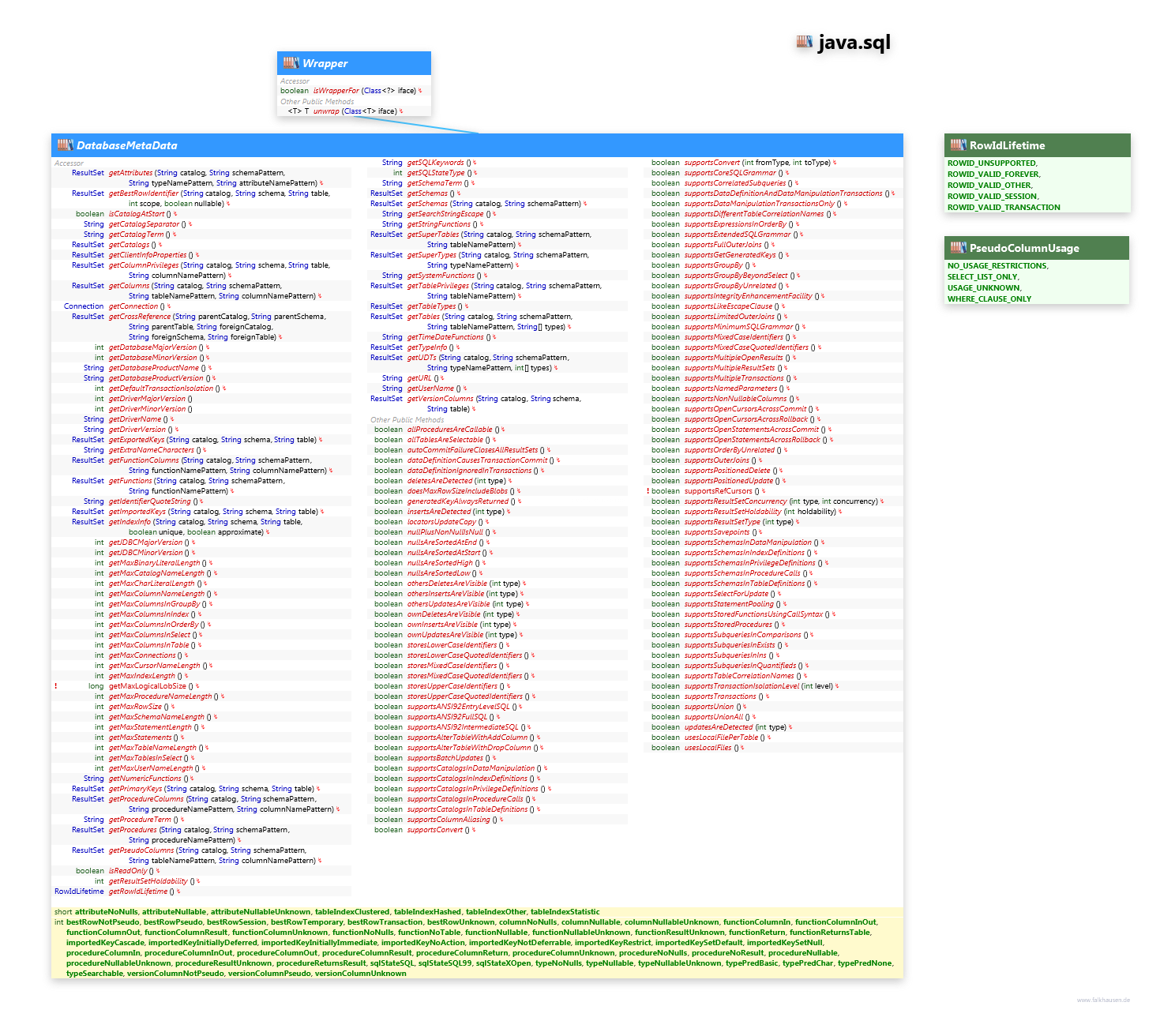The height and width of the screenshot is (1036, 1175).
Task: Click the getDatabaseProductName method
Action: [x=154, y=368]
